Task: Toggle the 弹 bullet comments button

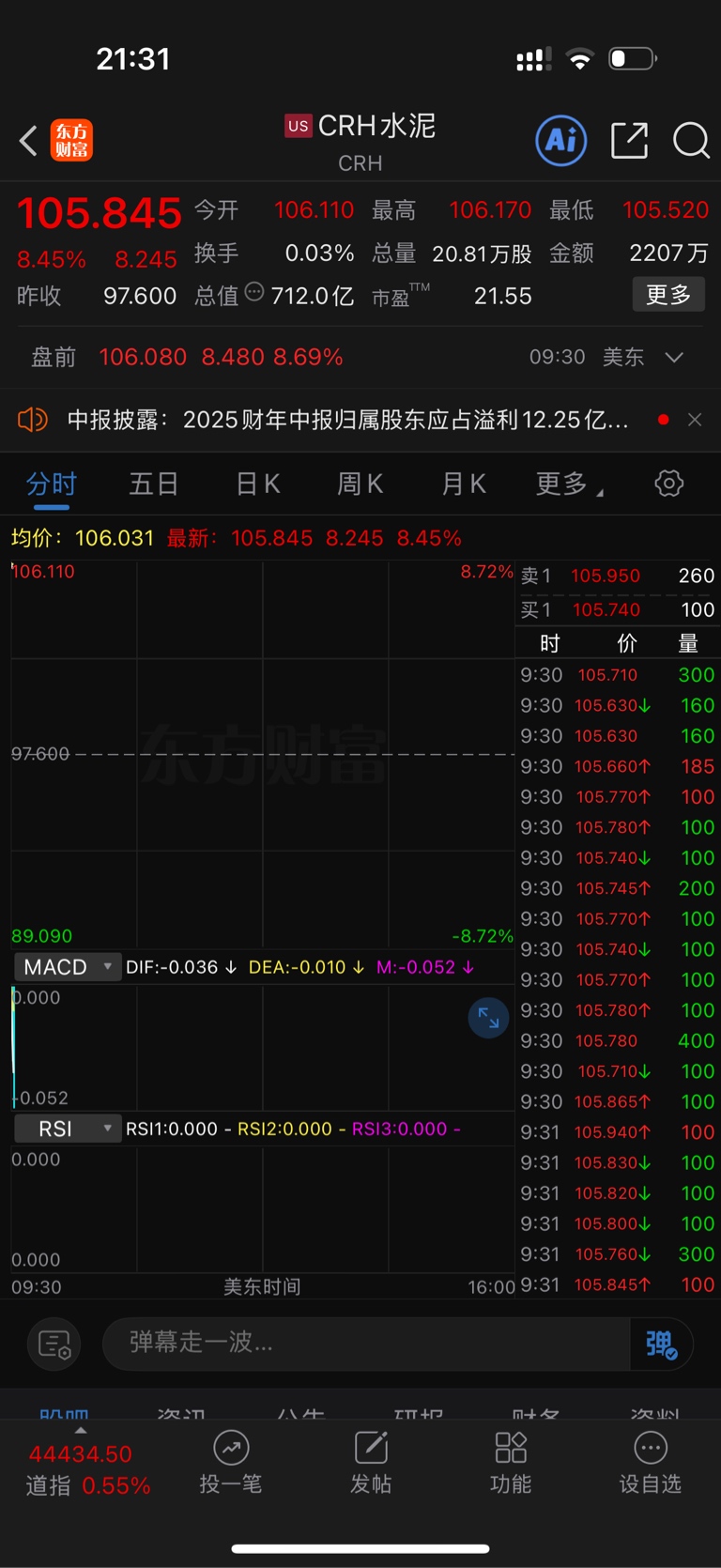Action: (661, 1345)
